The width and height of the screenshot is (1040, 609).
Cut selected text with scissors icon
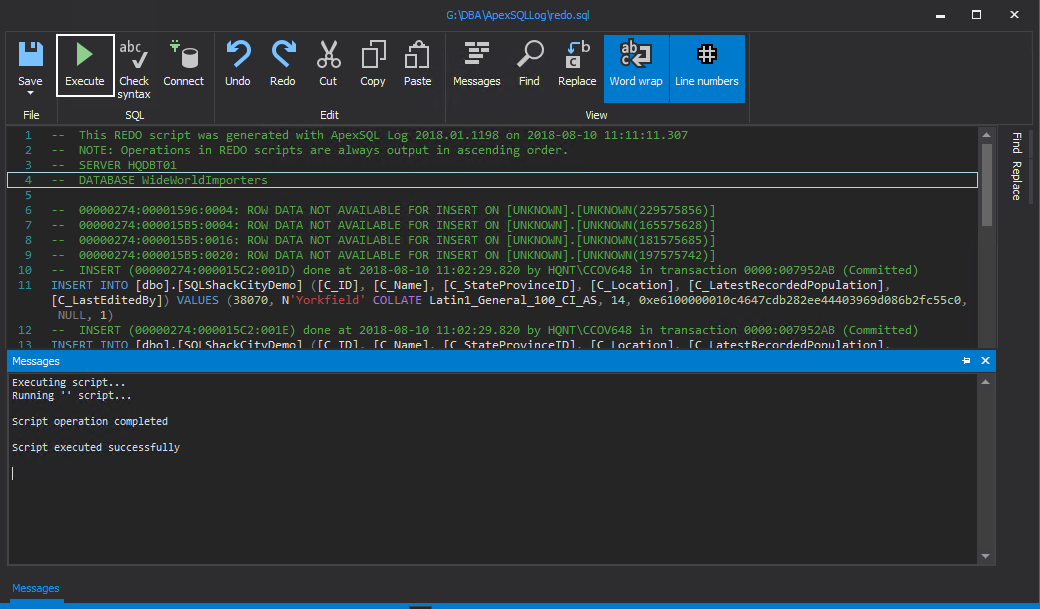click(328, 65)
